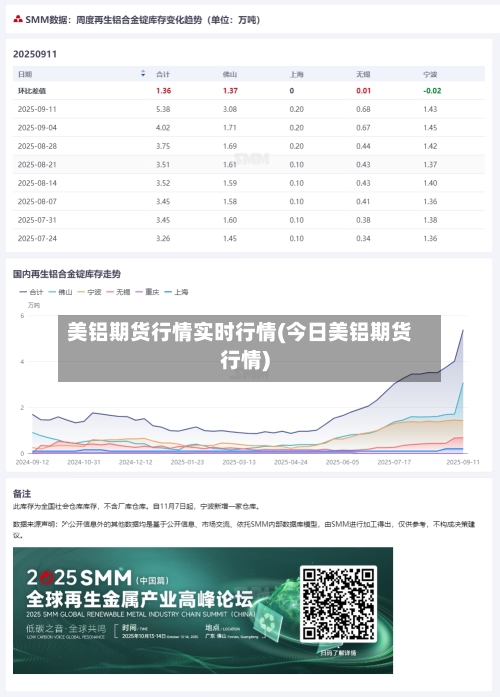Click the 上海 column header in table
The height and width of the screenshot is (697, 500).
coord(296,74)
